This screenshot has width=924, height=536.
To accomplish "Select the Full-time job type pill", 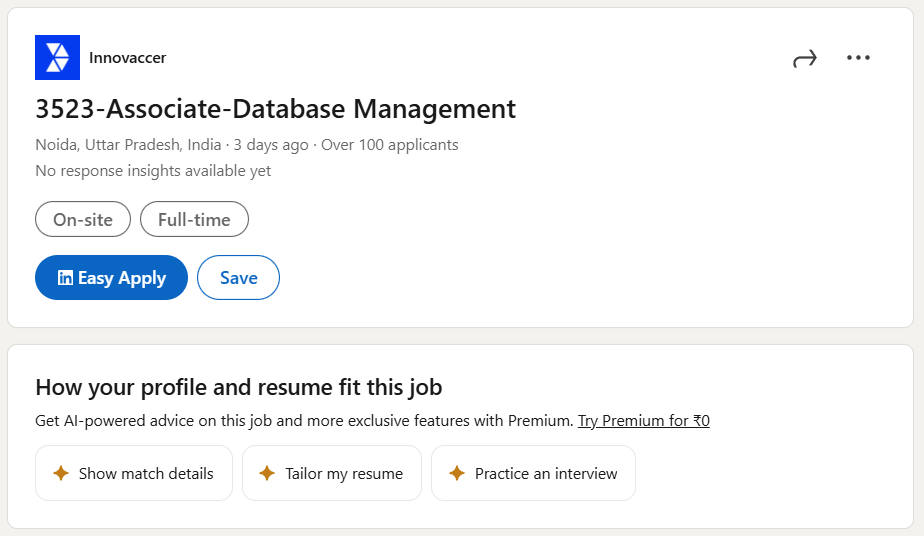I will tap(194, 220).
